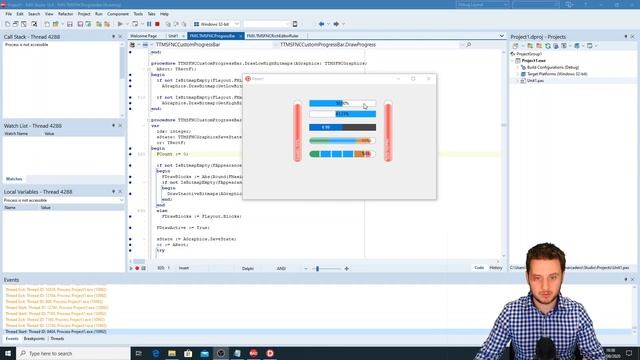Click the top blue progress bar in app
The height and width of the screenshot is (360, 640).
click(342, 103)
